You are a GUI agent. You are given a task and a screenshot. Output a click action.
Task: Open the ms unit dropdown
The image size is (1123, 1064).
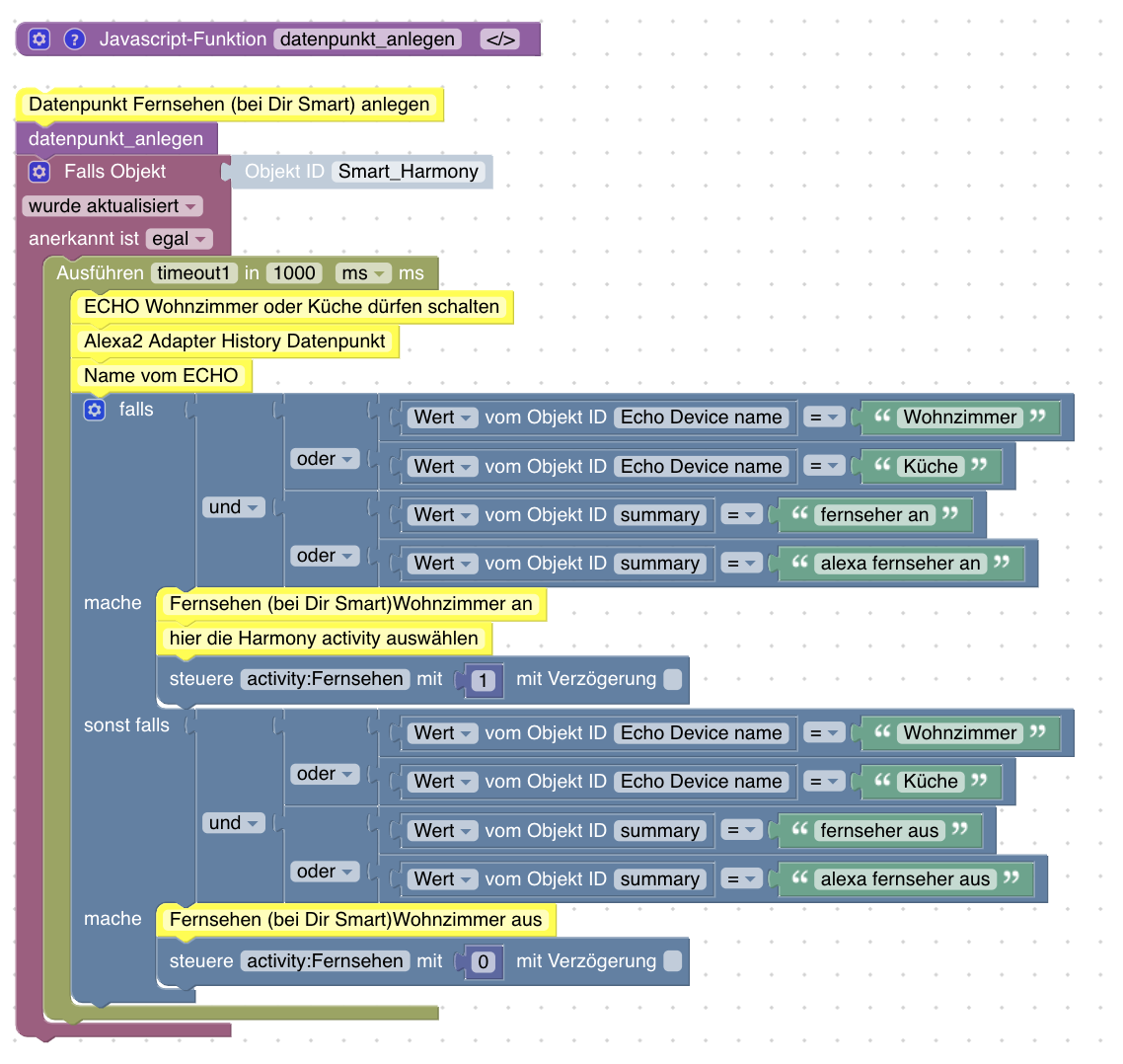click(363, 273)
